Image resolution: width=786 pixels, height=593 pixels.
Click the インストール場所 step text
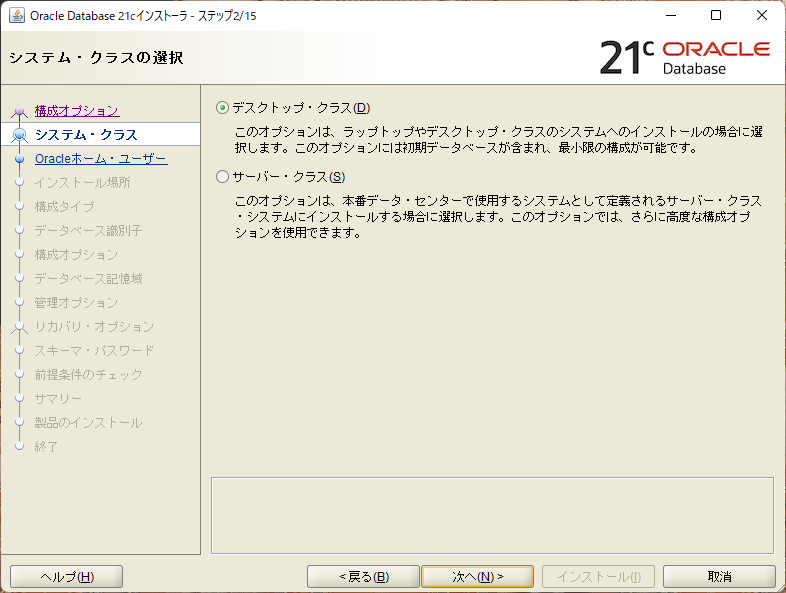82,182
